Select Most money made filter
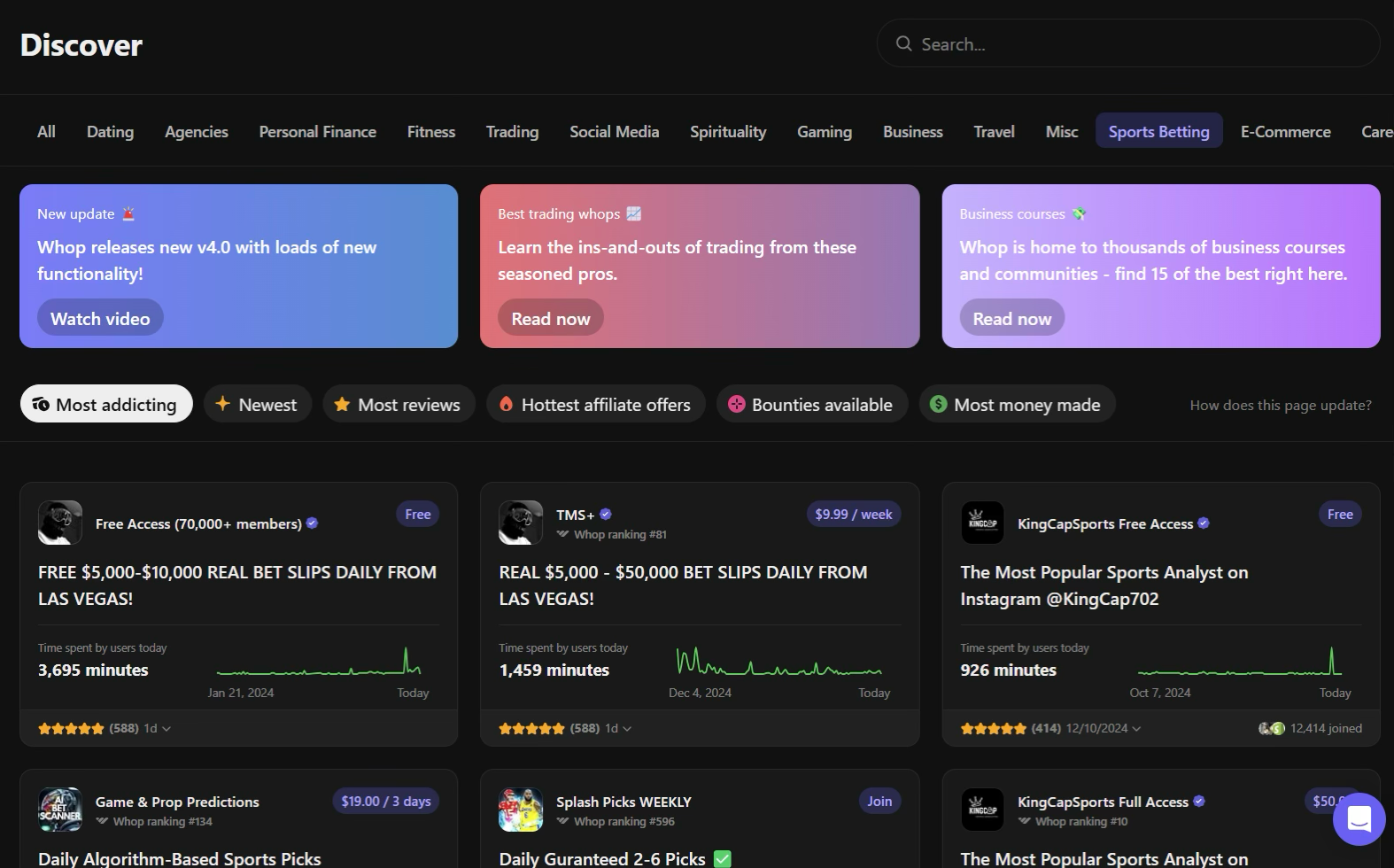Image resolution: width=1394 pixels, height=868 pixels. [x=1017, y=404]
